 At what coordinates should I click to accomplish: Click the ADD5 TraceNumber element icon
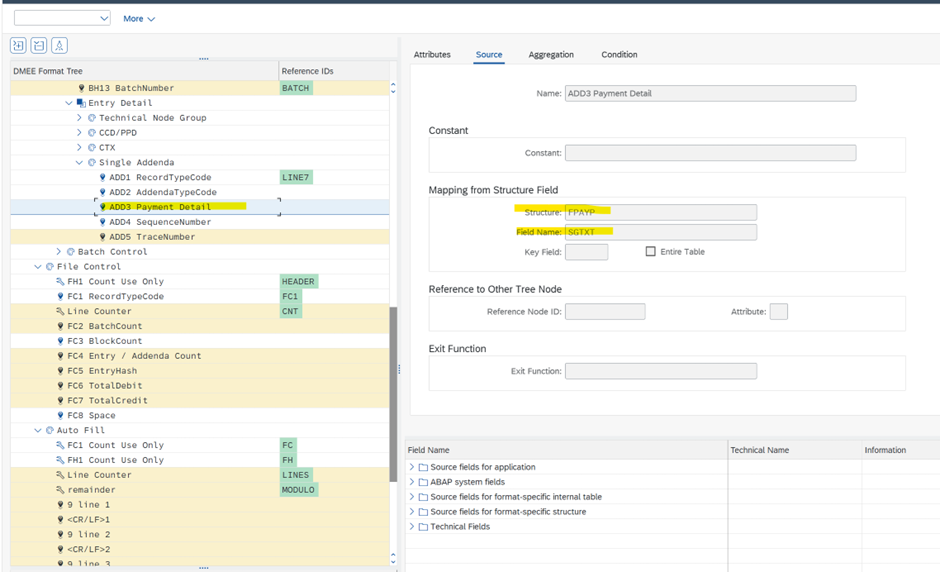coord(103,237)
